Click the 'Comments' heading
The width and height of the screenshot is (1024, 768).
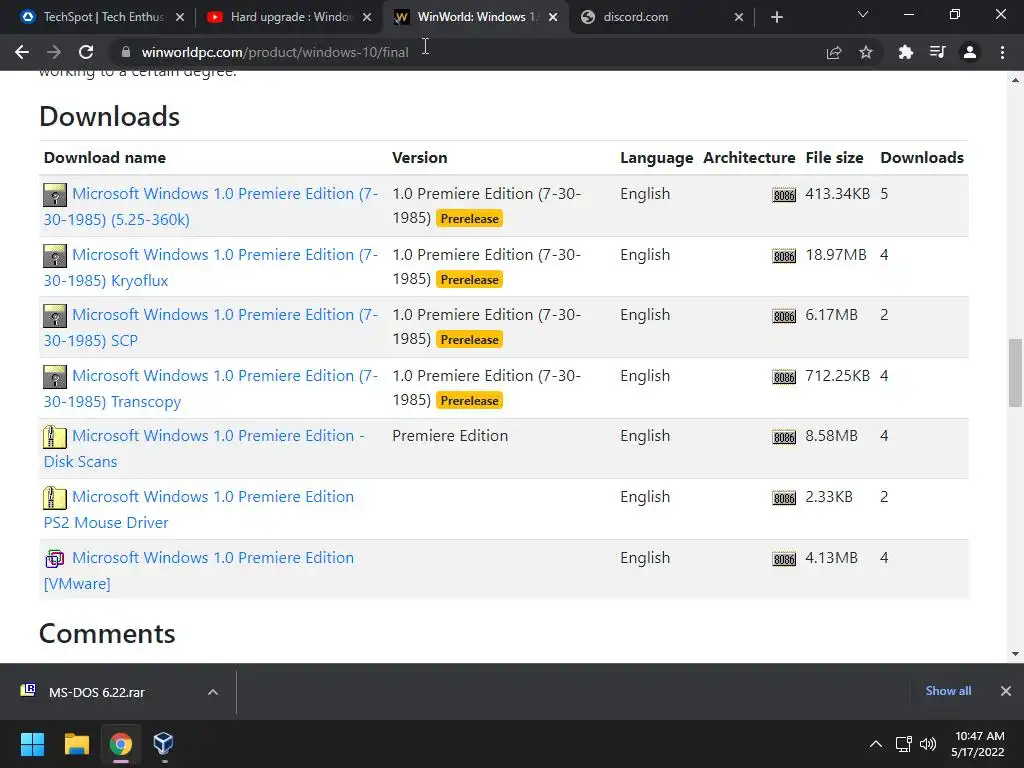[107, 633]
